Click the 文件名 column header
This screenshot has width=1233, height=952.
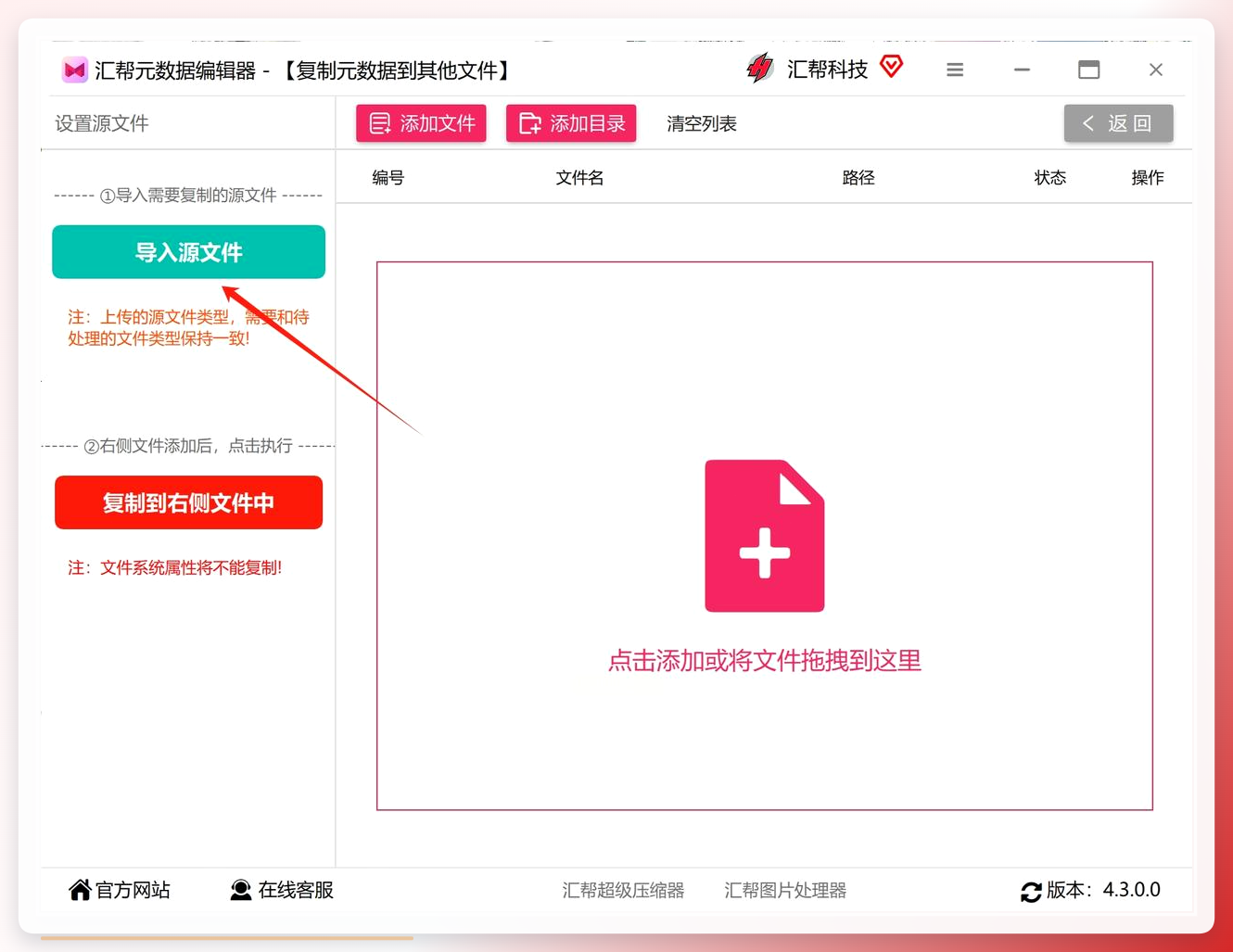579,177
